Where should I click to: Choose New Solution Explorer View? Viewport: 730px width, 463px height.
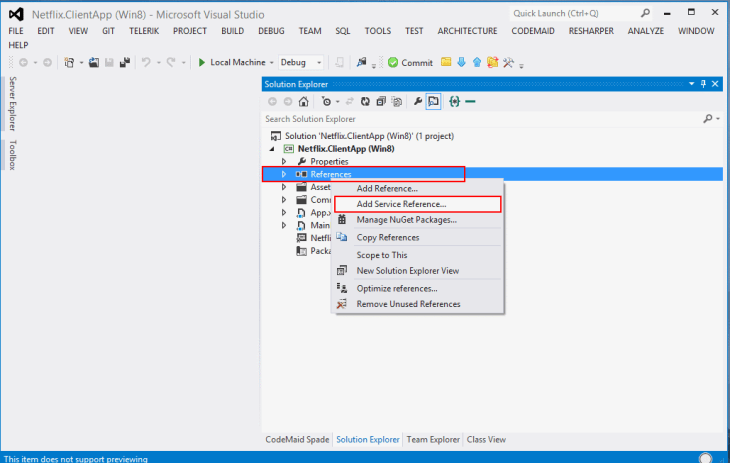418,271
